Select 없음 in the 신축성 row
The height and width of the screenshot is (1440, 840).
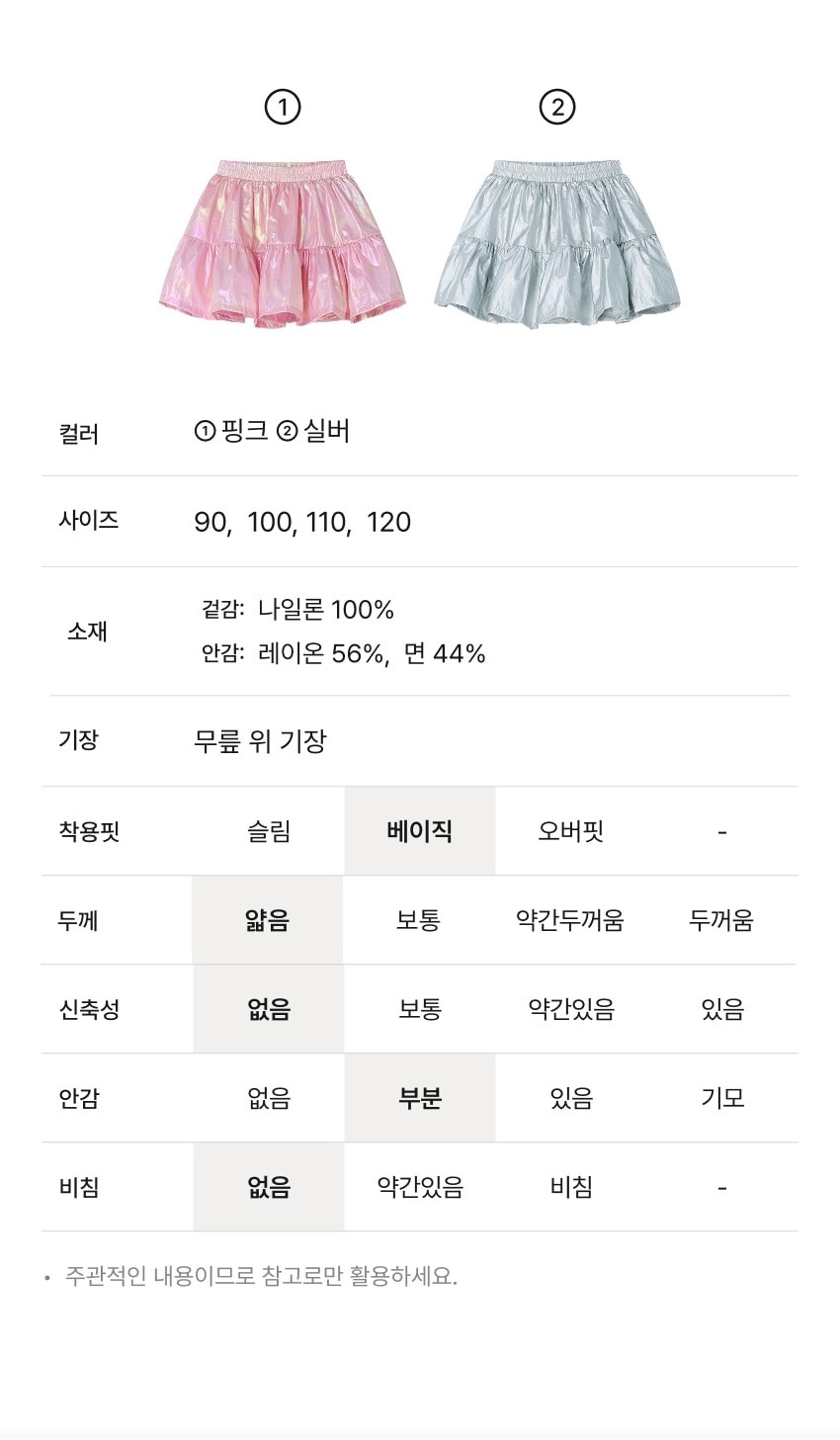tap(269, 1009)
